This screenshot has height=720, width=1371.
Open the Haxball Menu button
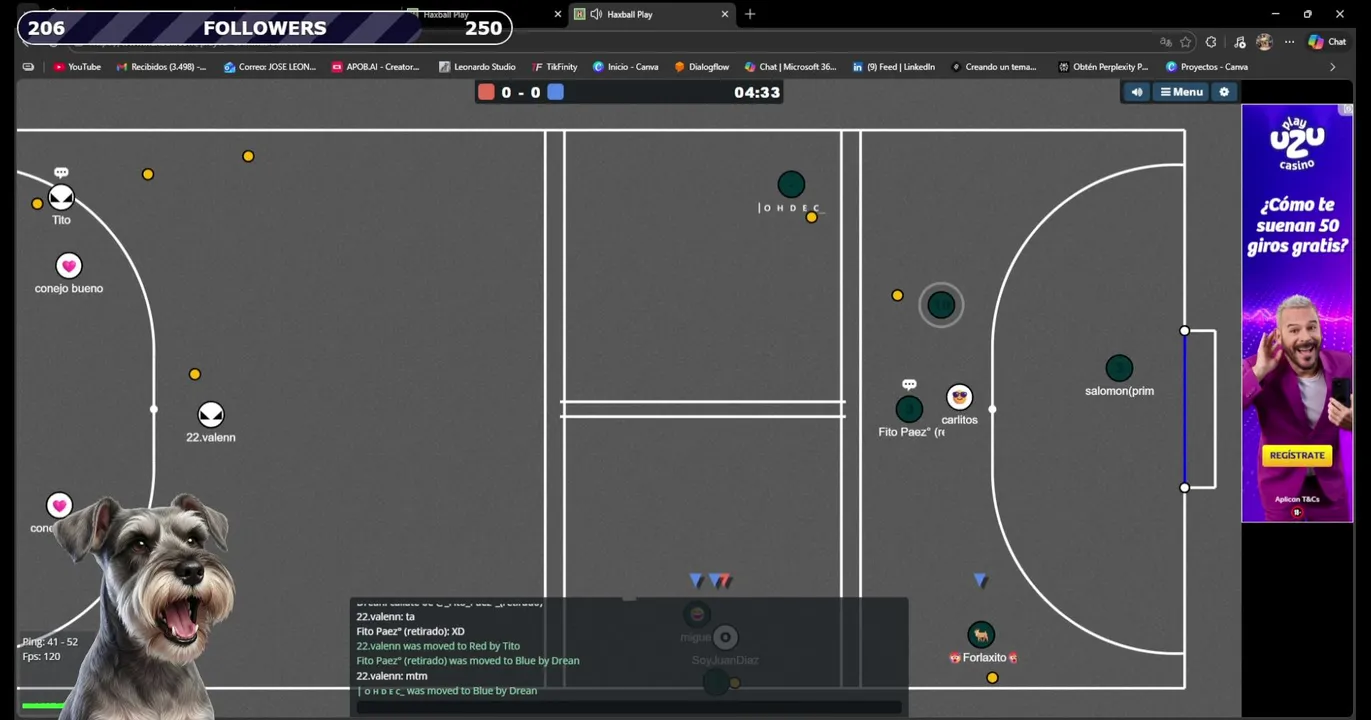coord(1181,92)
